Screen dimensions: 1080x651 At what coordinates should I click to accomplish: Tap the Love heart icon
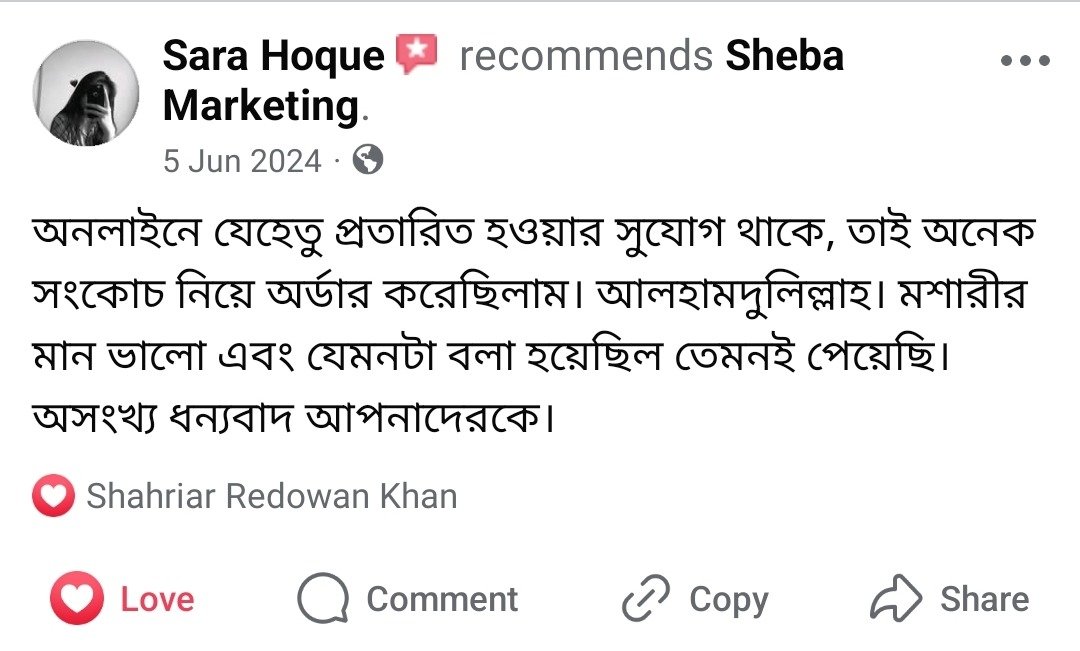77,600
